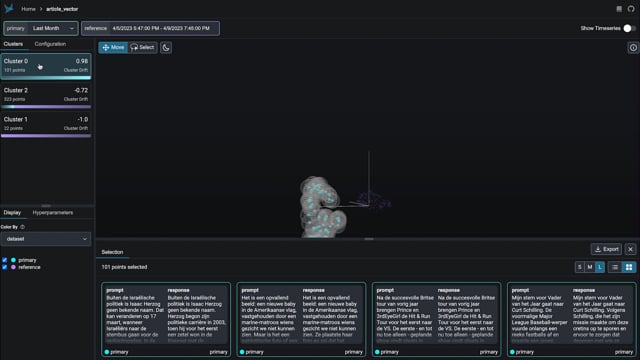Image resolution: width=640 pixels, height=360 pixels.
Task: Select Cluster 2 in the list
Action: click(46, 96)
